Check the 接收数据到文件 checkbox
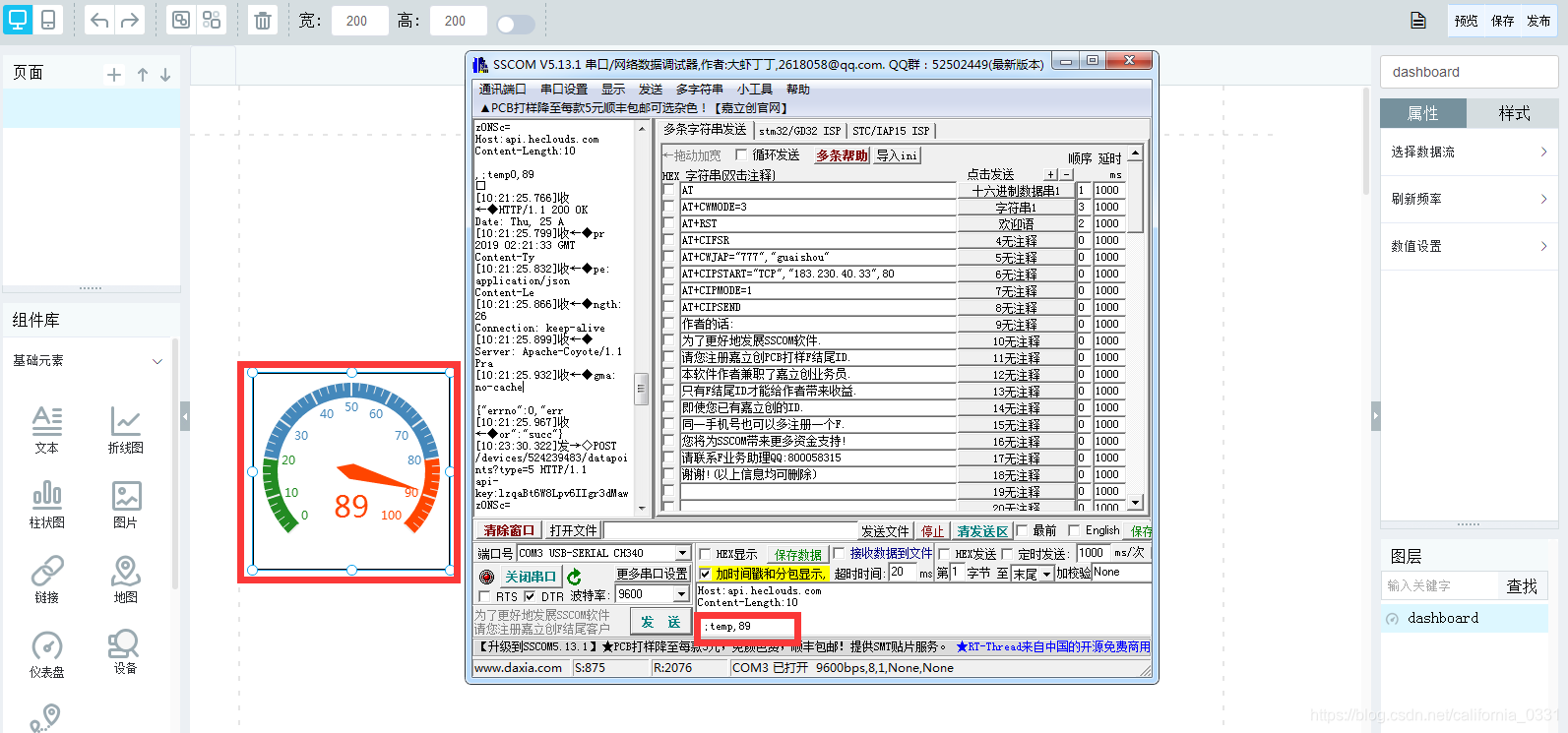The image size is (1568, 733). [839, 554]
